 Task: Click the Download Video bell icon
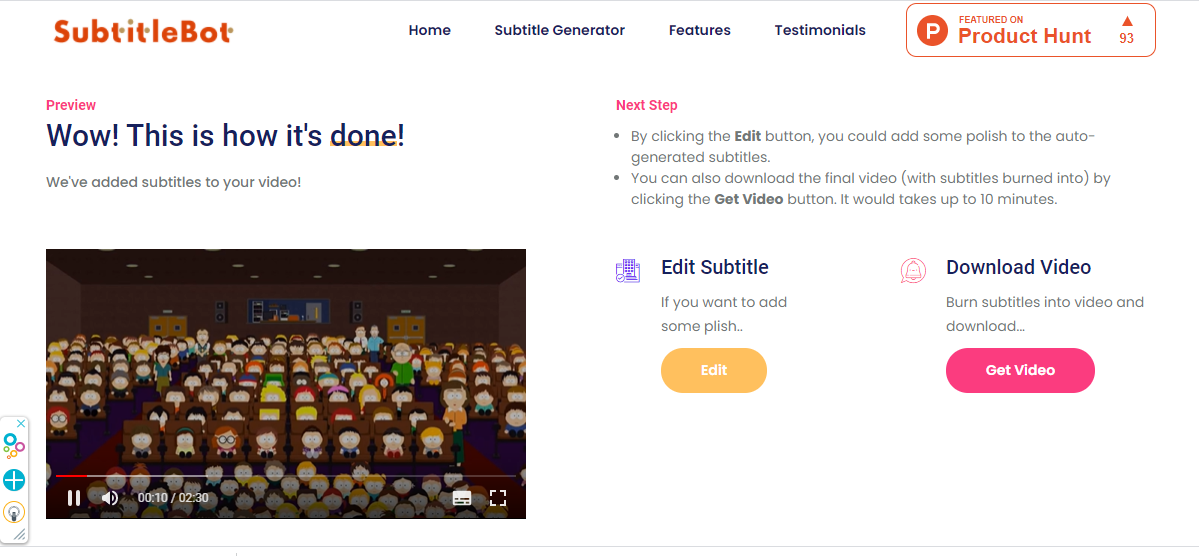pos(914,271)
